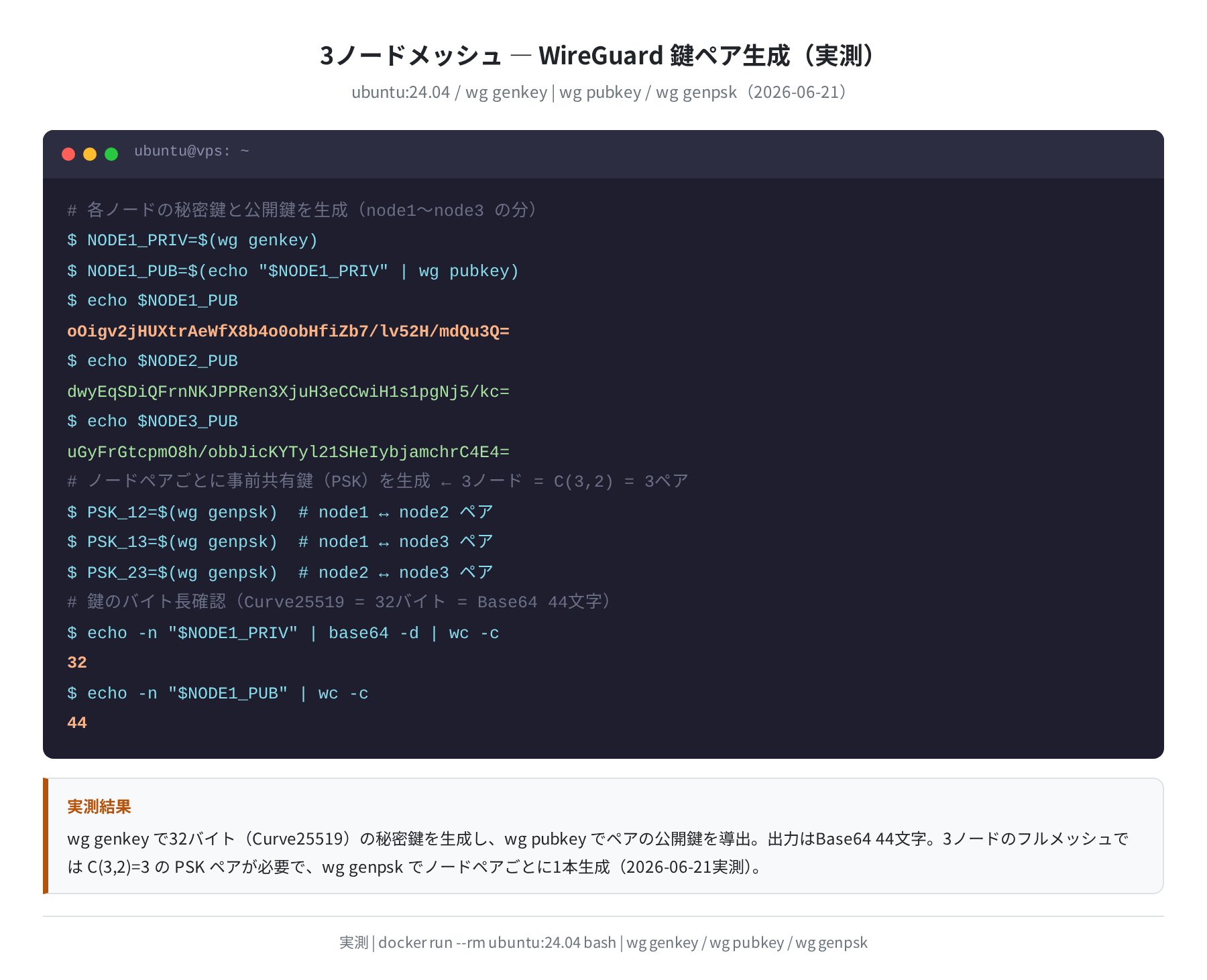Click the 'echo -n "$NODE1_PUB" | wc -c' command
Screen dimensions: 1207x980
[218, 693]
